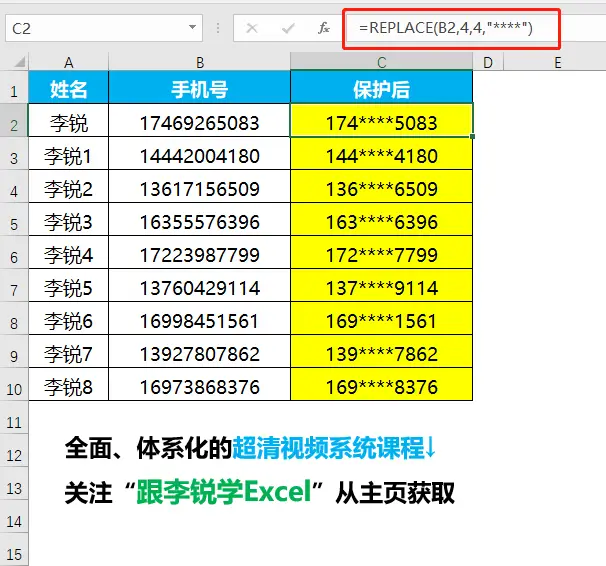Select cell containing 李锐6
This screenshot has width=606, height=566.
click(x=68, y=318)
